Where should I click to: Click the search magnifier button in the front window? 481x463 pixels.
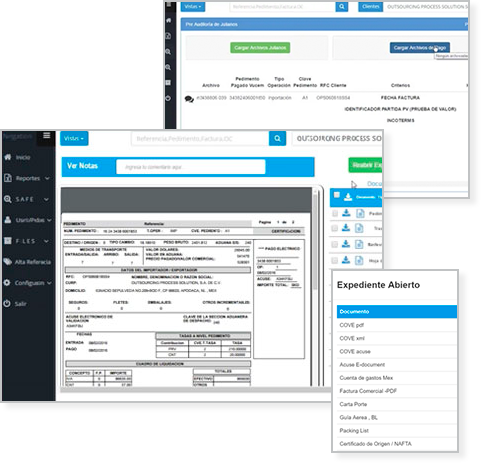(277, 138)
